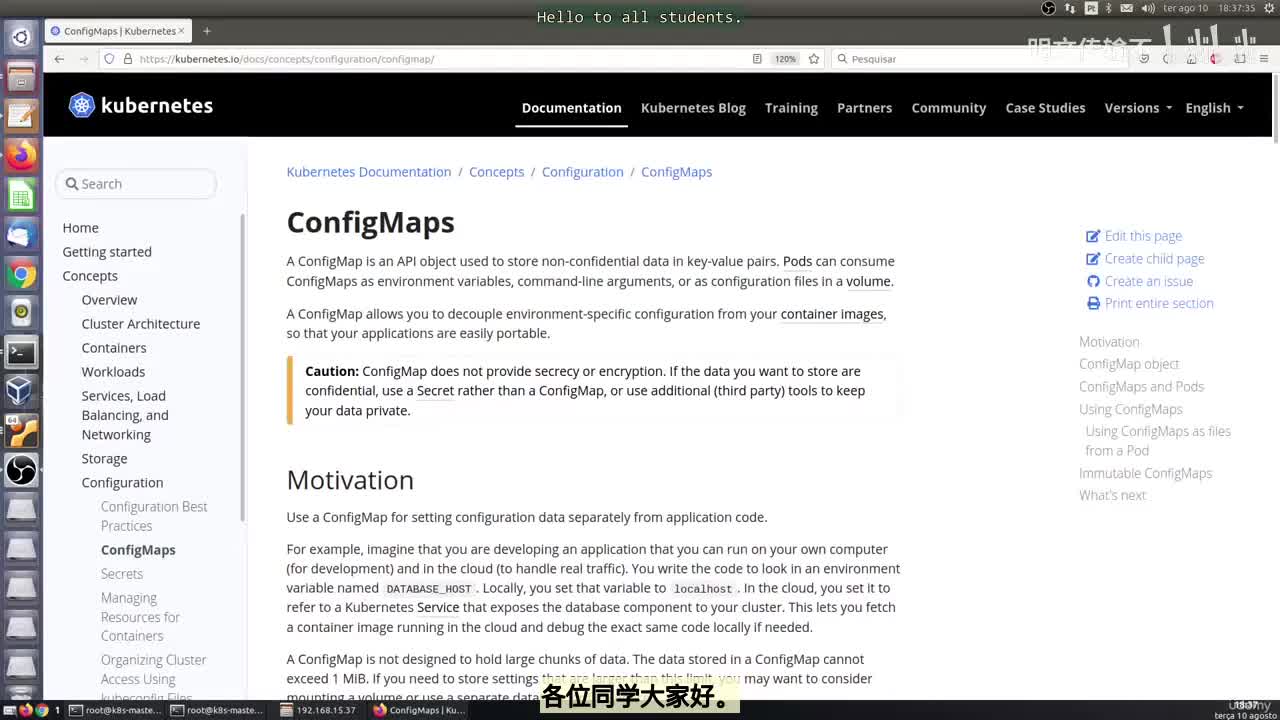Launch VirtualBox from the dock
Image resolution: width=1280 pixels, height=720 pixels.
[21, 391]
